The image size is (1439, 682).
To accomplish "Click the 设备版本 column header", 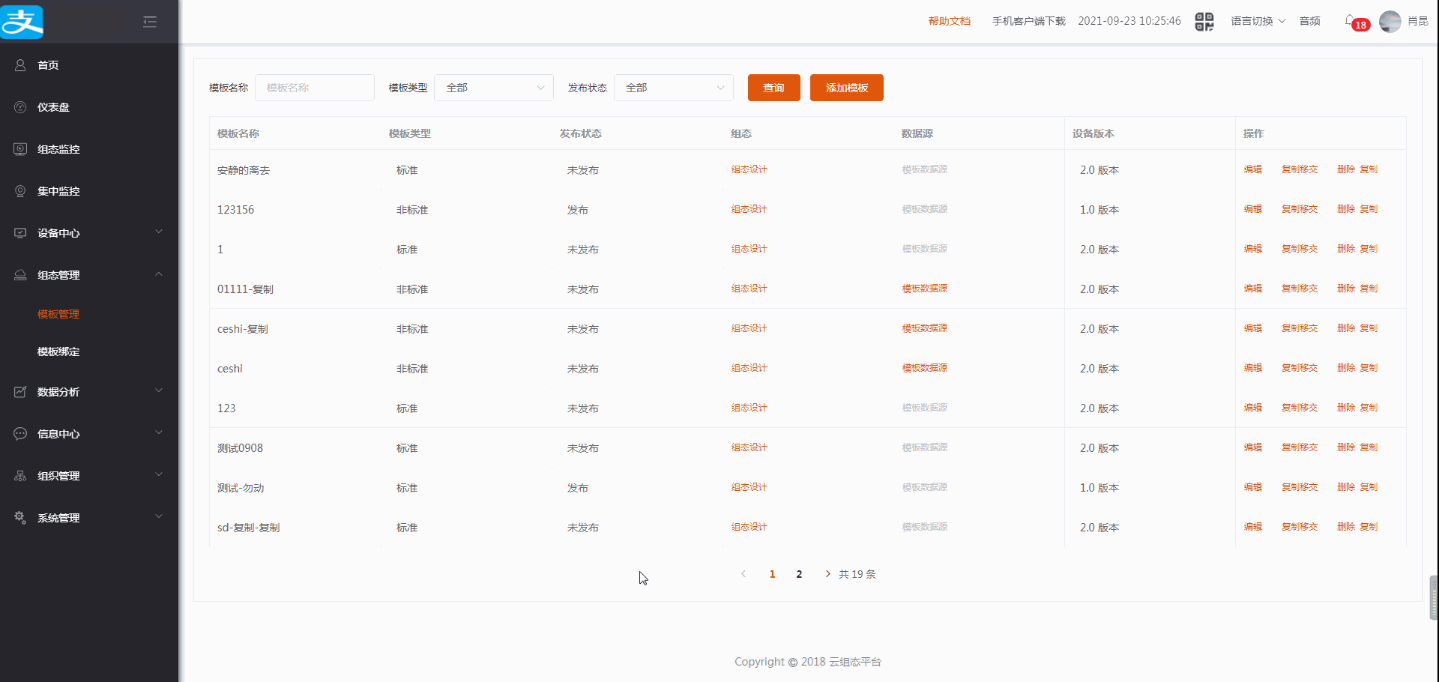I will tap(1093, 134).
